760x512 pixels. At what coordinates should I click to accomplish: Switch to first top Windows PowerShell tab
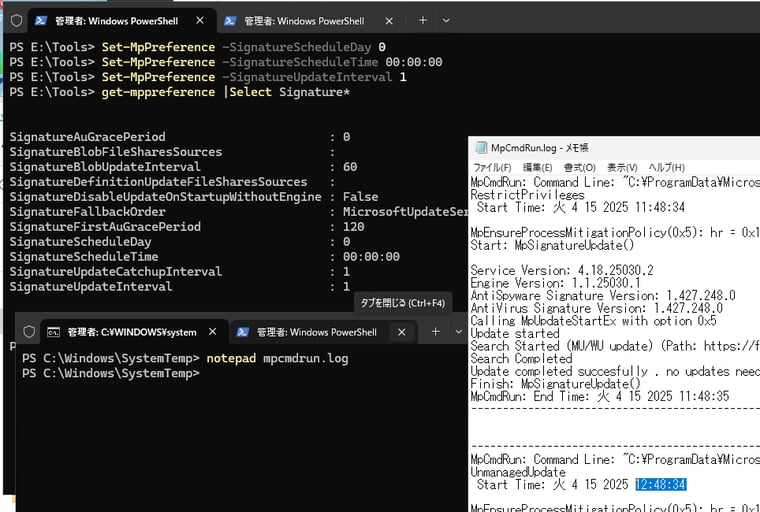(x=121, y=20)
